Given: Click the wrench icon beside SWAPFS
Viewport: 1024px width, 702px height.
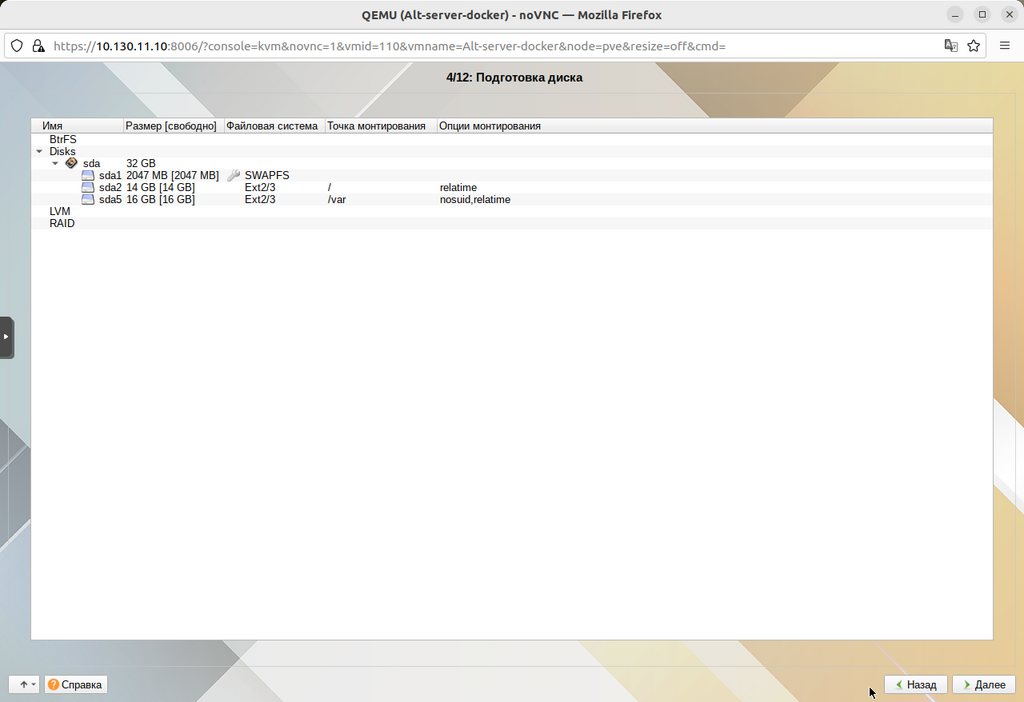Looking at the screenshot, I should (x=234, y=175).
